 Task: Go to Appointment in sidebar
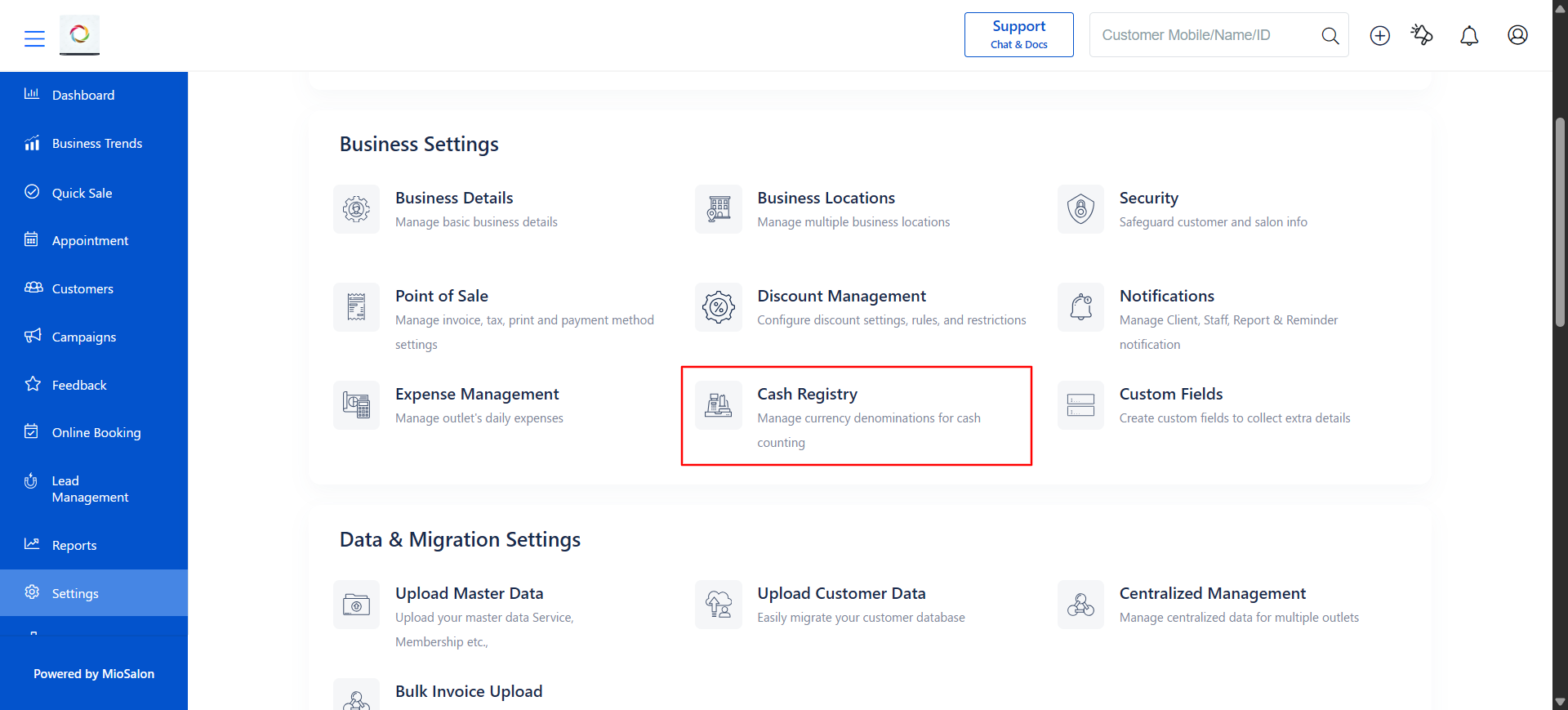point(94,240)
